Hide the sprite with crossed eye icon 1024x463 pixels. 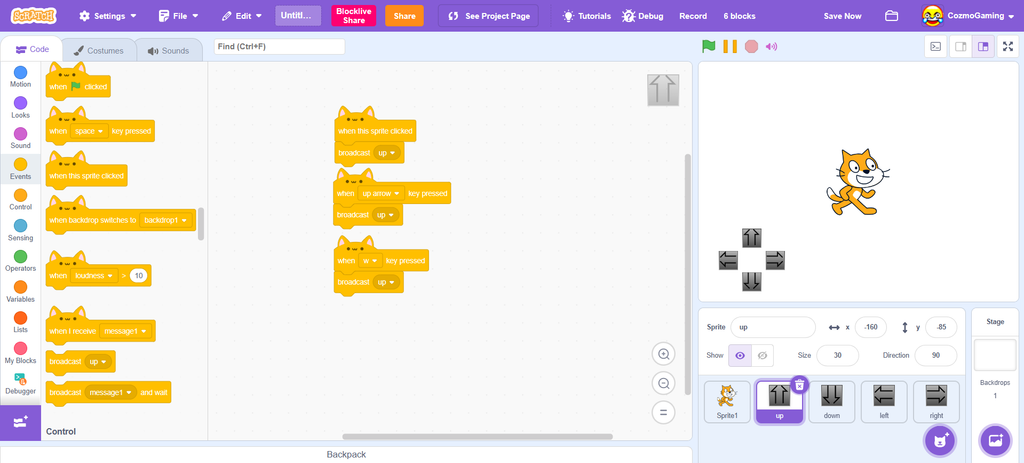pyautogui.click(x=762, y=355)
